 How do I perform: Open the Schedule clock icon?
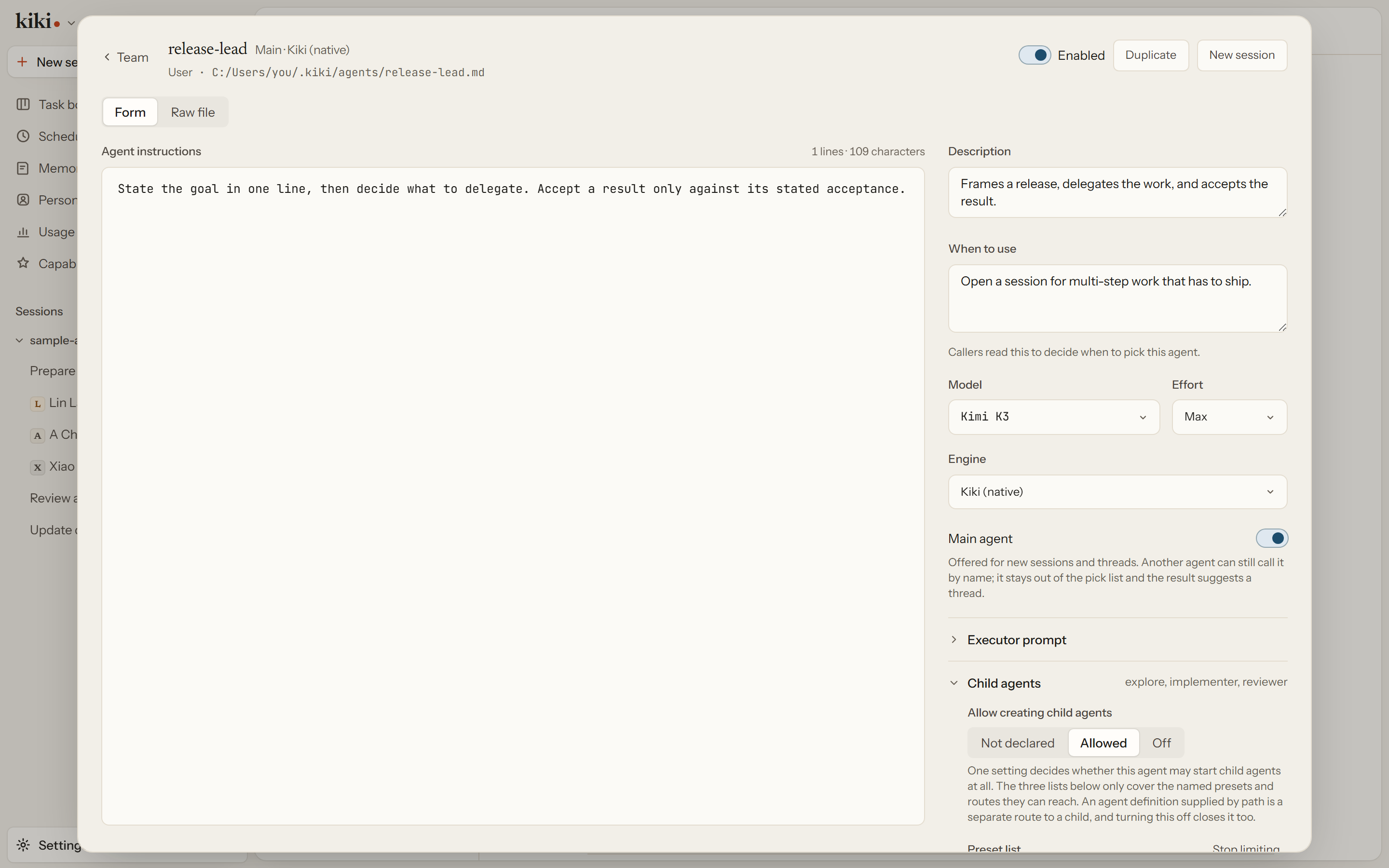click(23, 136)
